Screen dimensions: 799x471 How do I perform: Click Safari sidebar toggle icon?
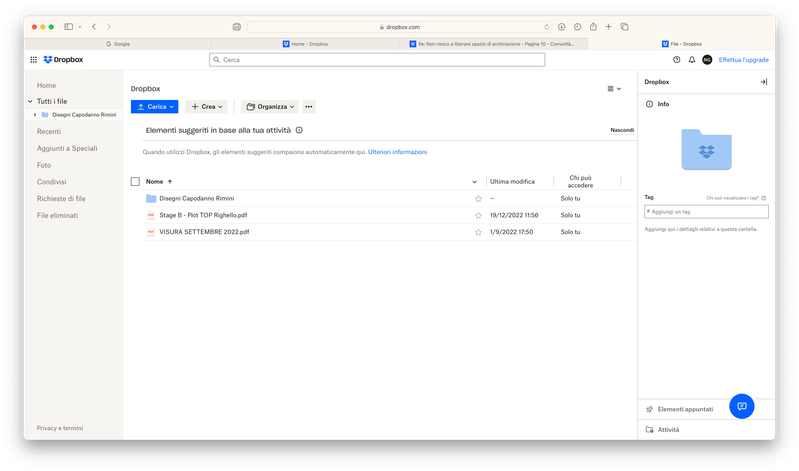(x=68, y=27)
